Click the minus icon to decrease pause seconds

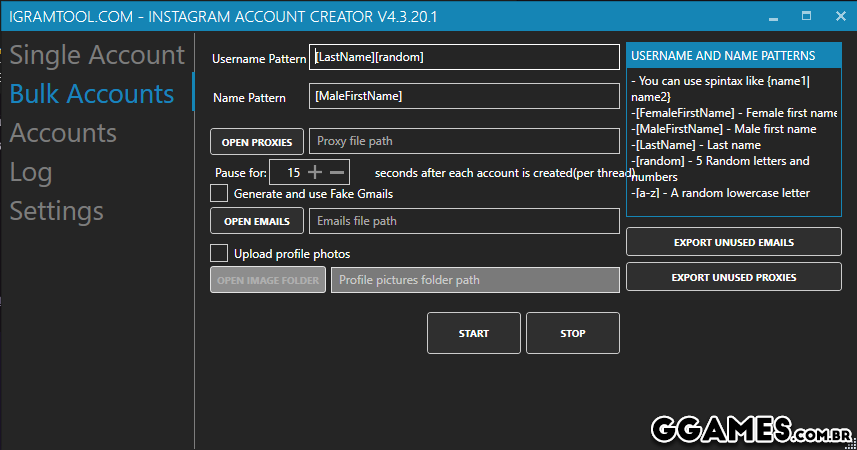pos(338,173)
